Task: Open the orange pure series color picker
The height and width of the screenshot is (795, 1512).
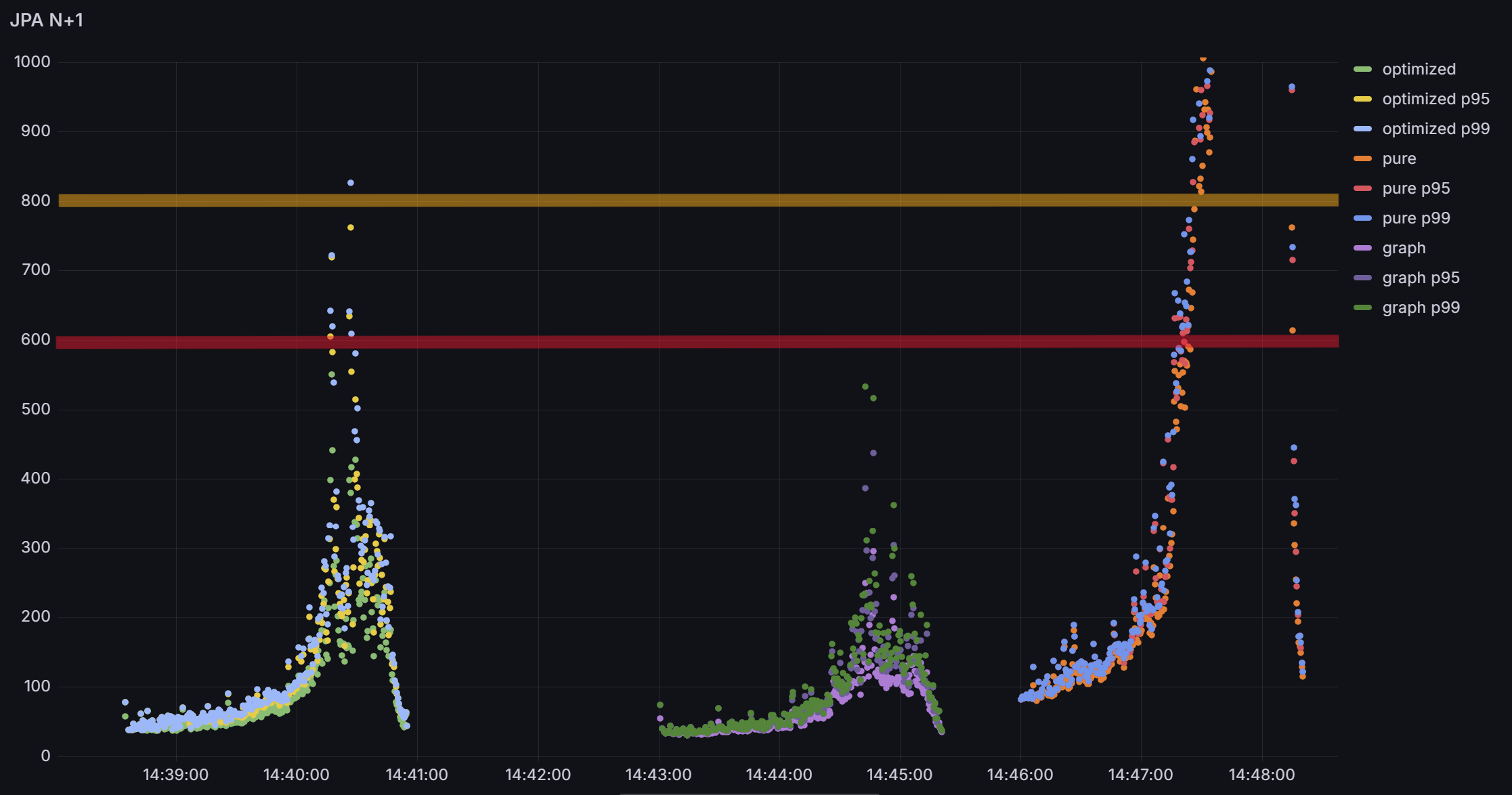Action: click(1362, 158)
